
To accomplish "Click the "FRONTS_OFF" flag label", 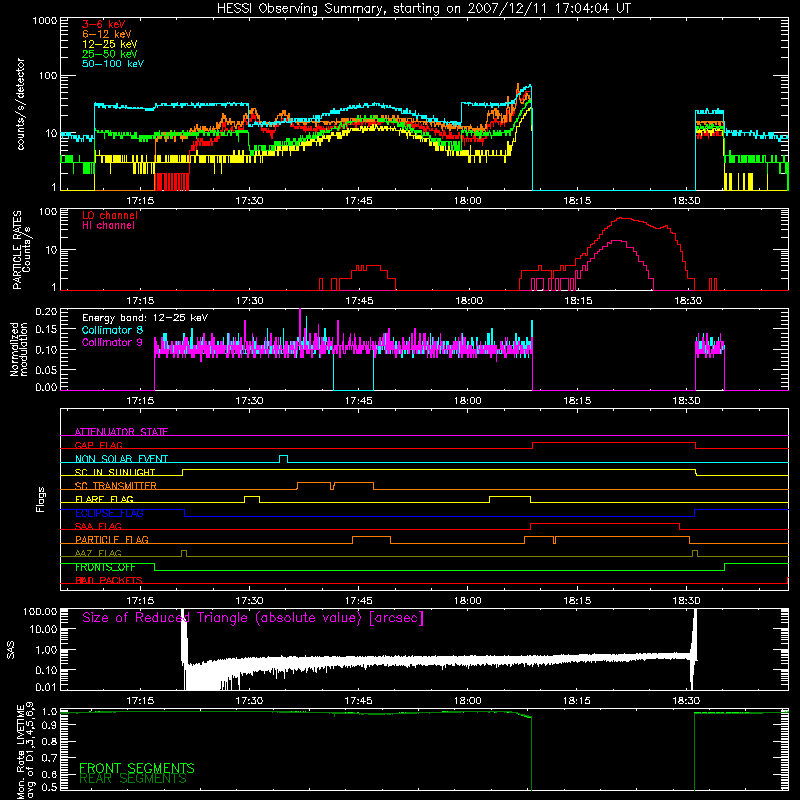I will pos(105,567).
